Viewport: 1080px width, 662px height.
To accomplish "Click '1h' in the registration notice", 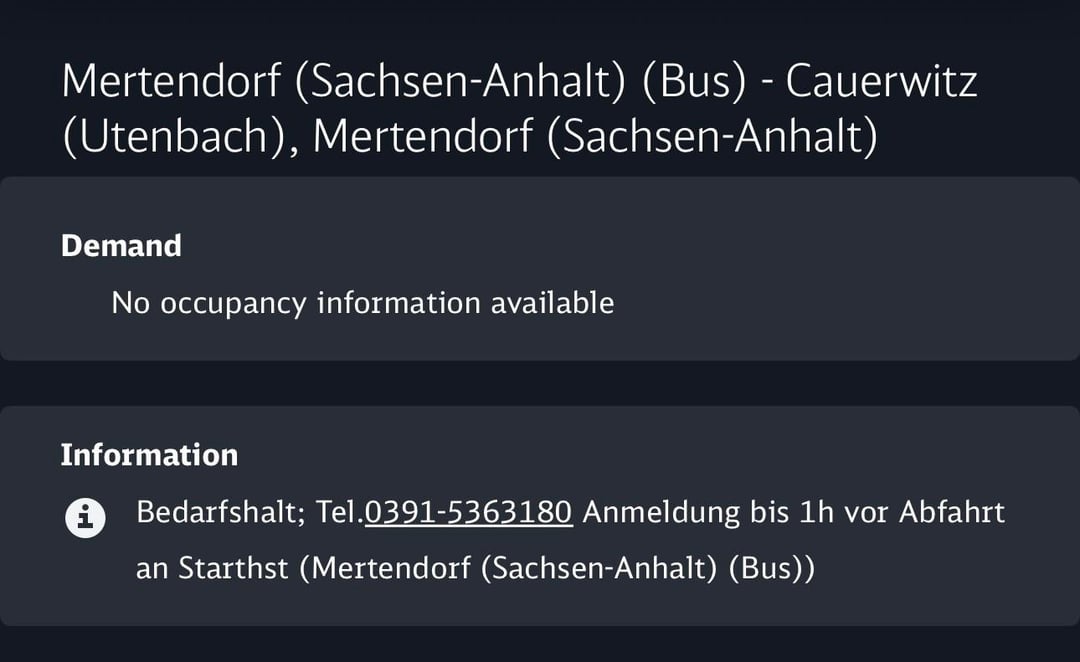I will click(x=816, y=512).
